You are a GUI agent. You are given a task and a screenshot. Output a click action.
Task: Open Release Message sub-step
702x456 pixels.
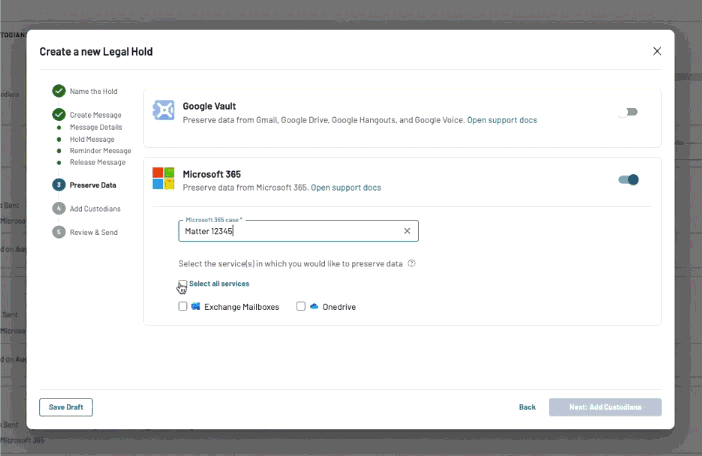tap(98, 162)
